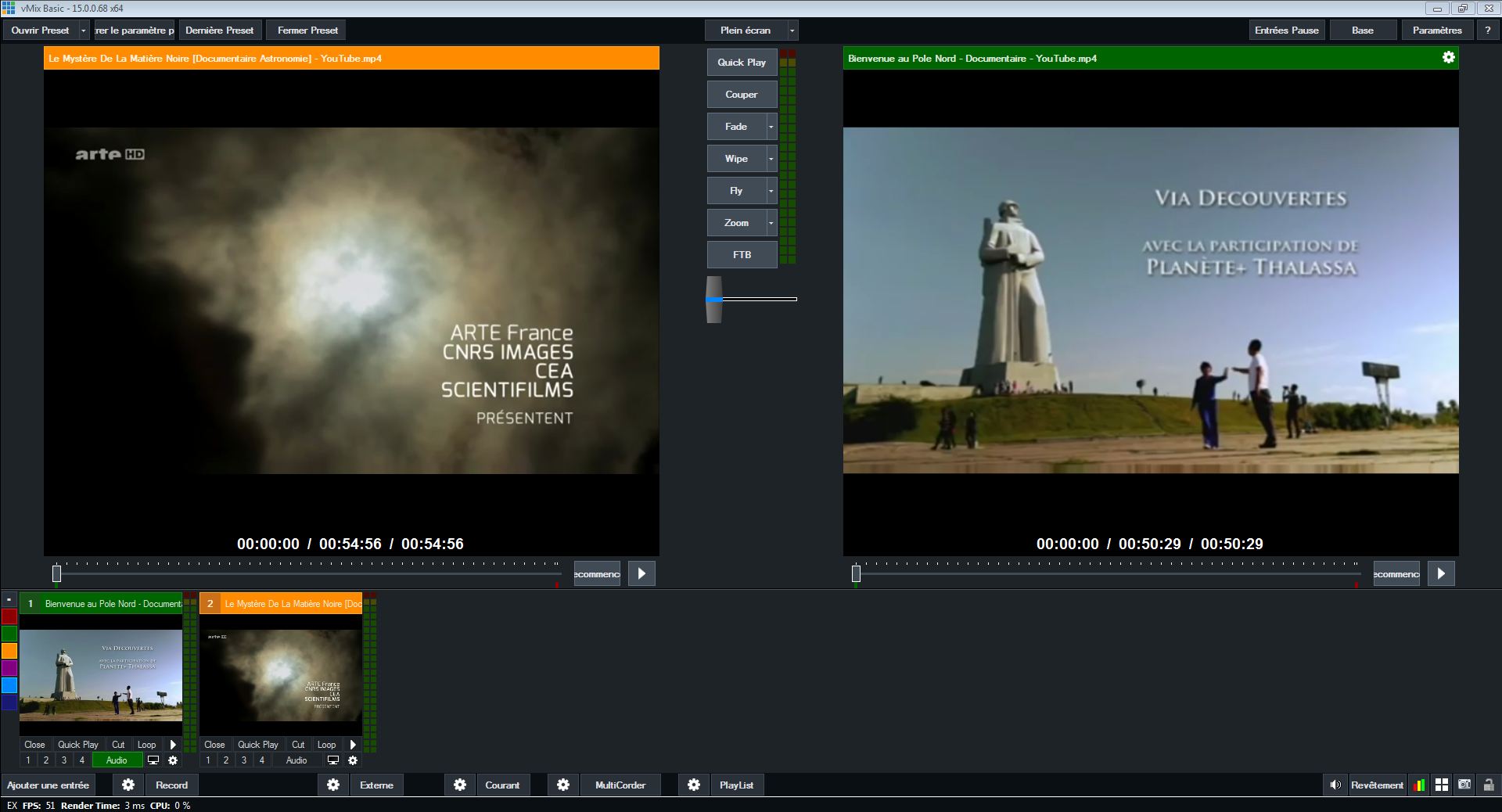The image size is (1502, 812).
Task: Open the output settings gear icon
Action: point(1448,57)
